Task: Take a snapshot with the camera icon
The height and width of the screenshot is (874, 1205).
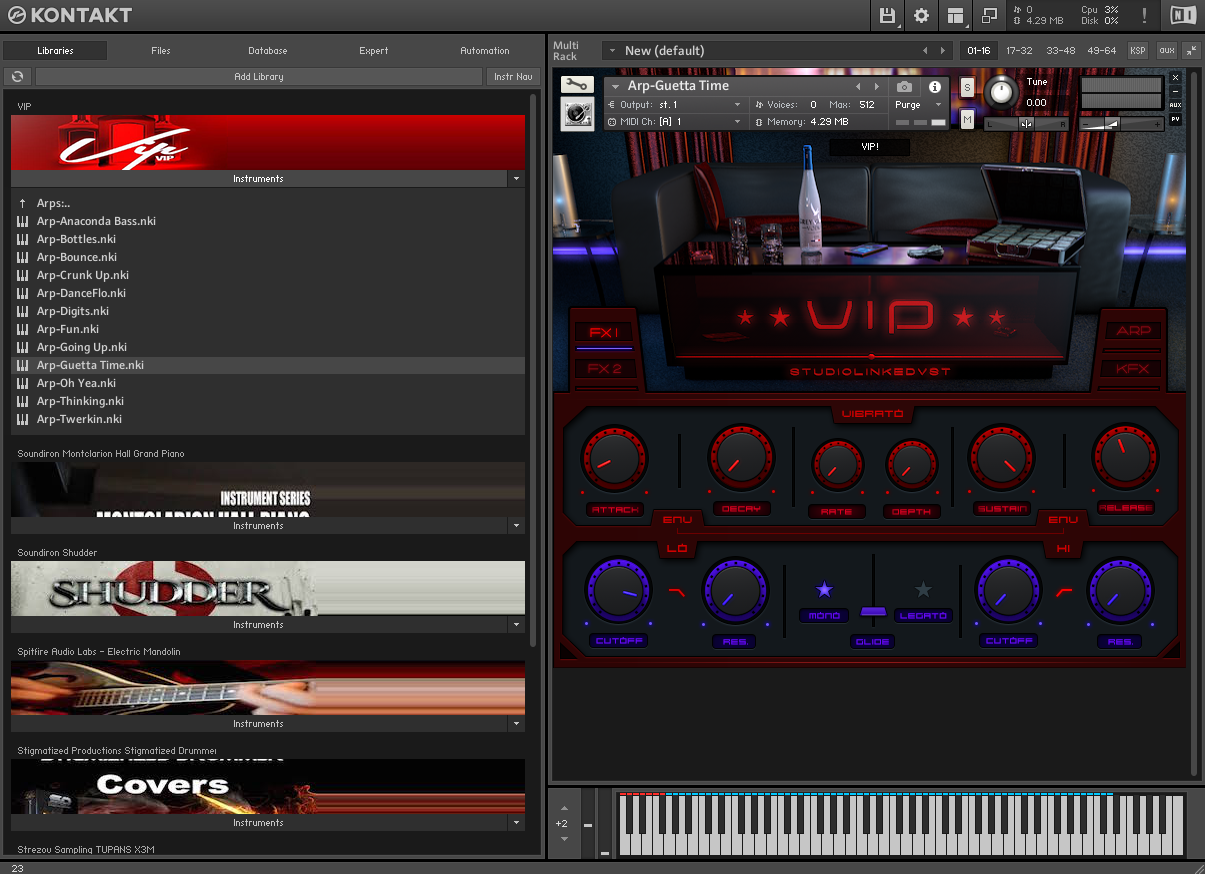Action: (904, 87)
